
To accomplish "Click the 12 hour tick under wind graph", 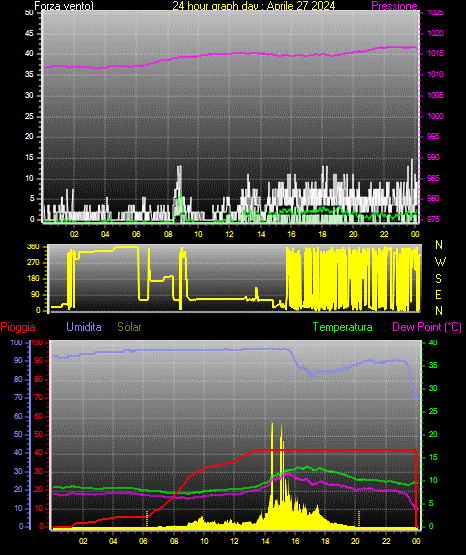I will click(230, 234).
